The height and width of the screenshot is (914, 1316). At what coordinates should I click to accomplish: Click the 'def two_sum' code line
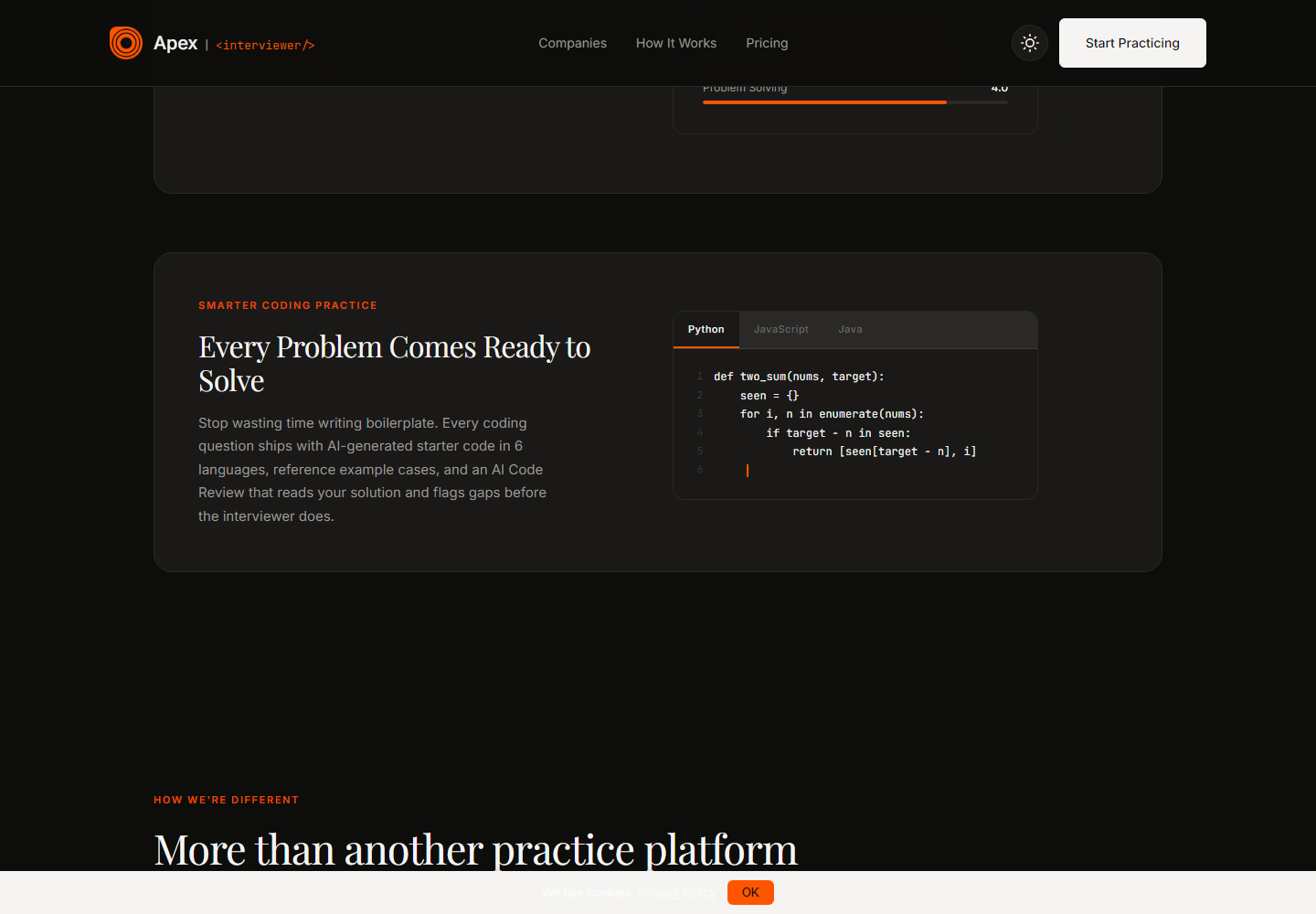[x=799, y=377]
